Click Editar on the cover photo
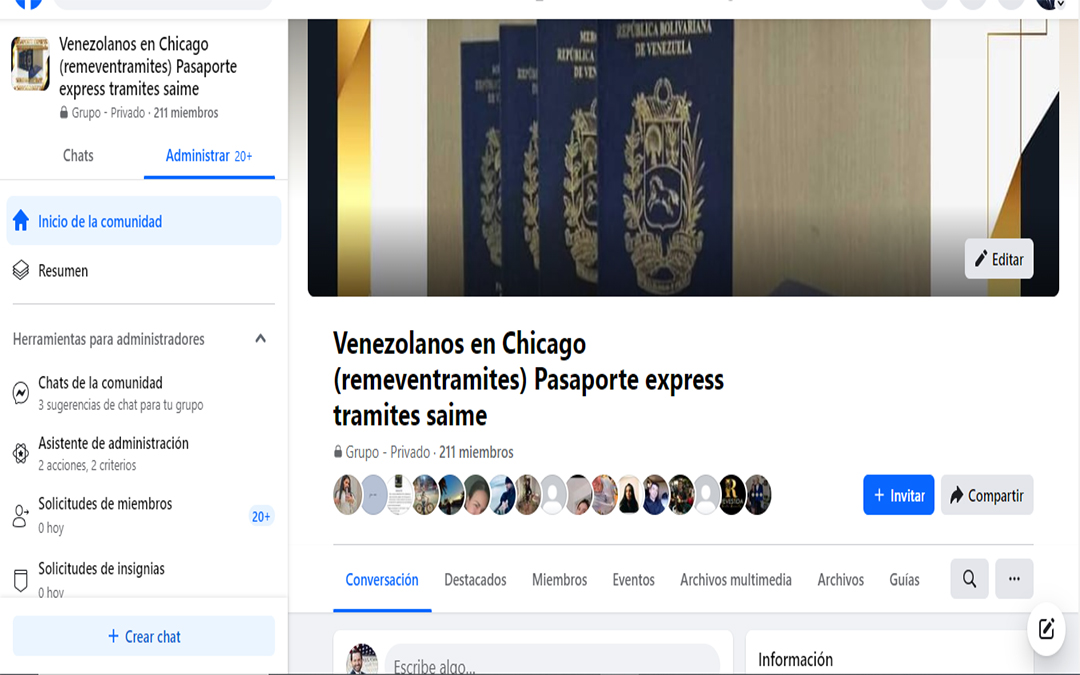The width and height of the screenshot is (1080, 675). [999, 259]
